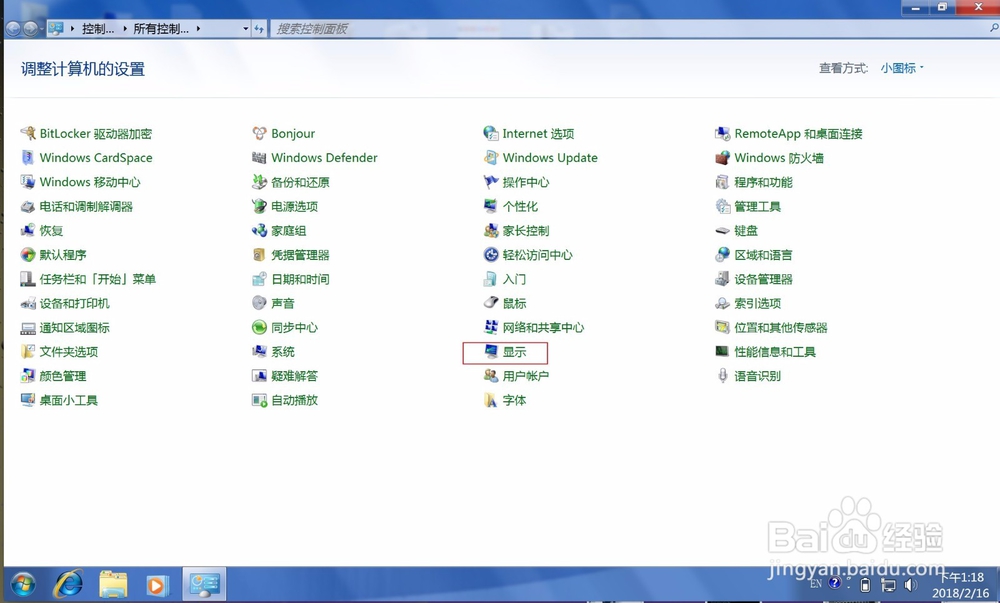
Task: Click the Windows Start button
Action: click(x=24, y=585)
